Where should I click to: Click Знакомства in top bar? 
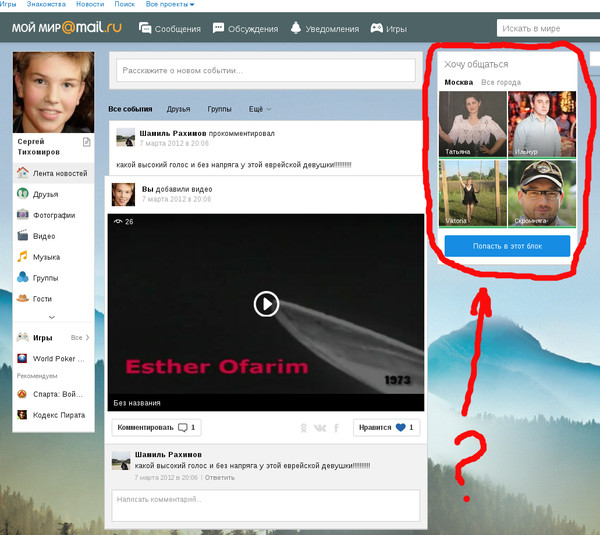[46, 4]
